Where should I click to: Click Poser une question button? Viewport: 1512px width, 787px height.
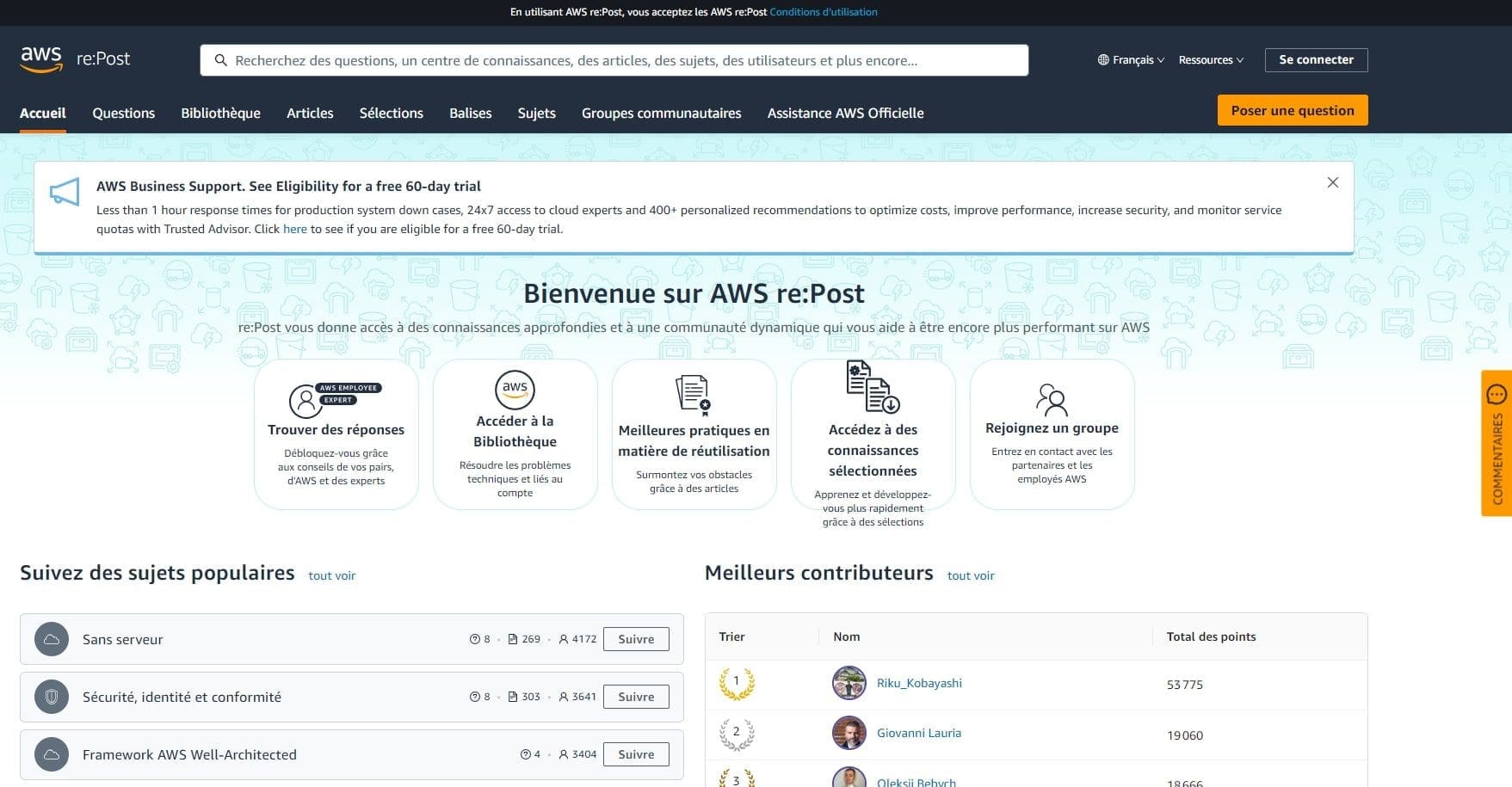1293,110
